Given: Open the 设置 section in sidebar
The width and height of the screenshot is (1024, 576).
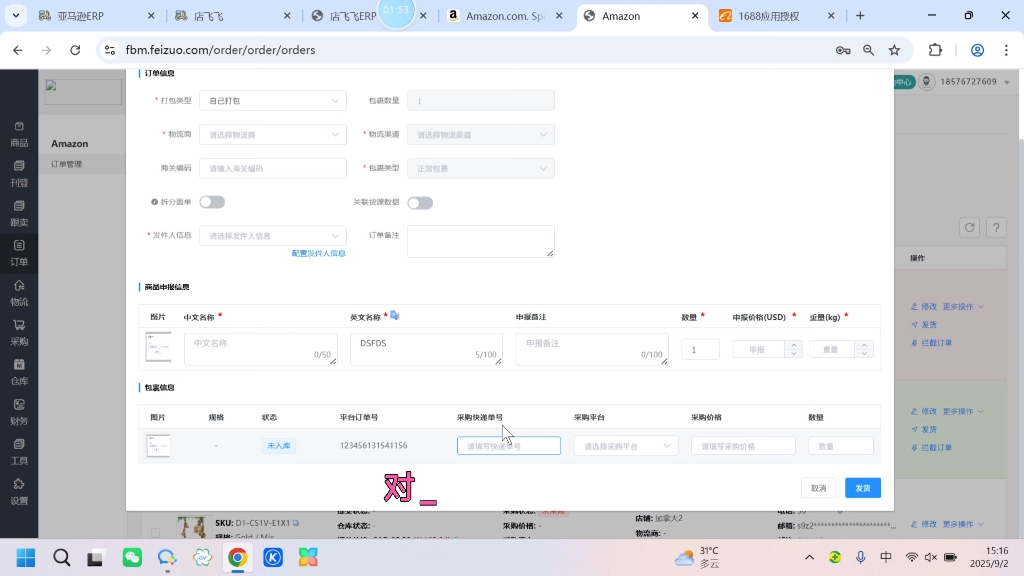Looking at the screenshot, I should tap(19, 492).
